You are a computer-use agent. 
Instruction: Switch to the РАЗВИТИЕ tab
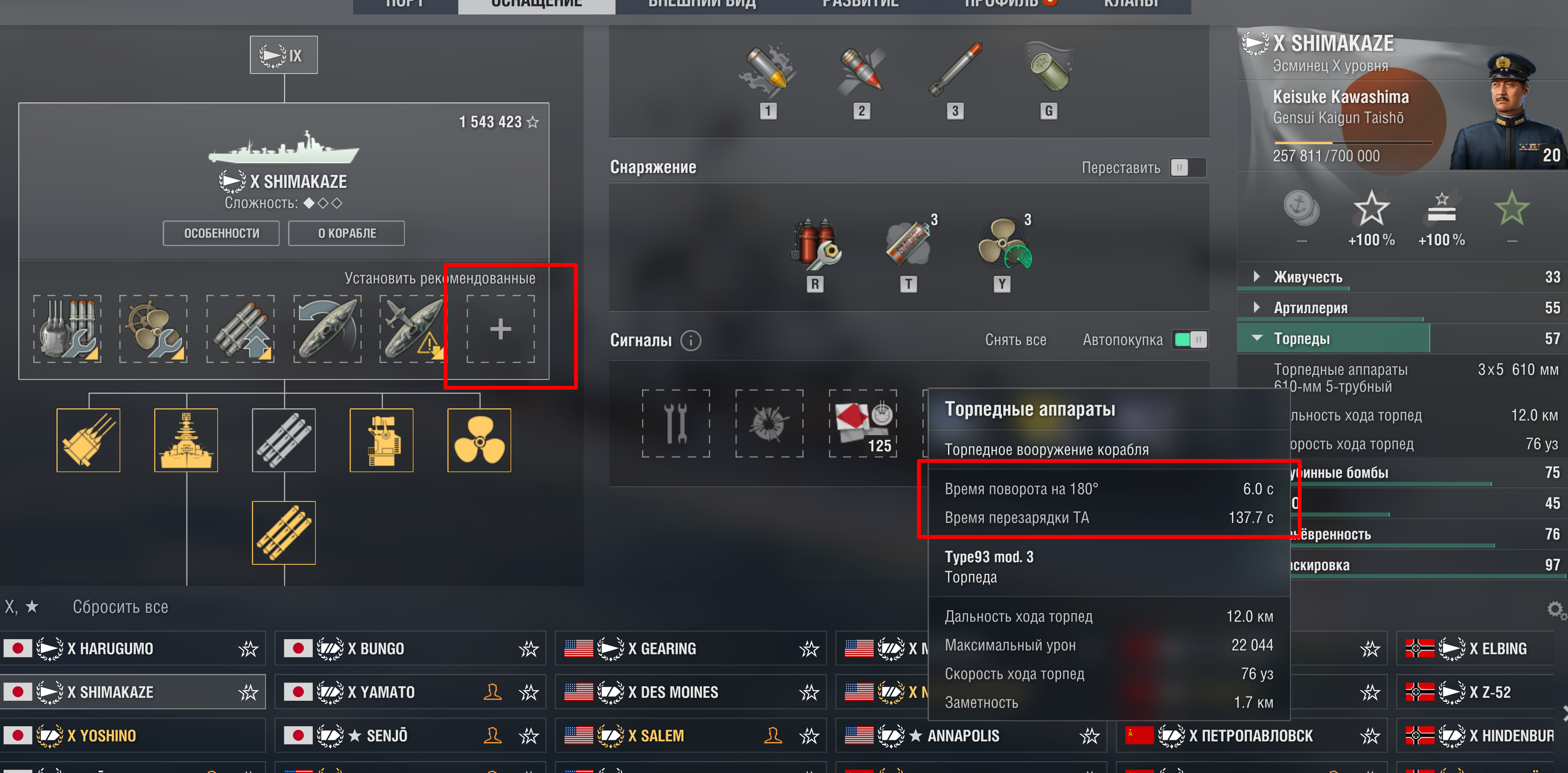(x=860, y=5)
